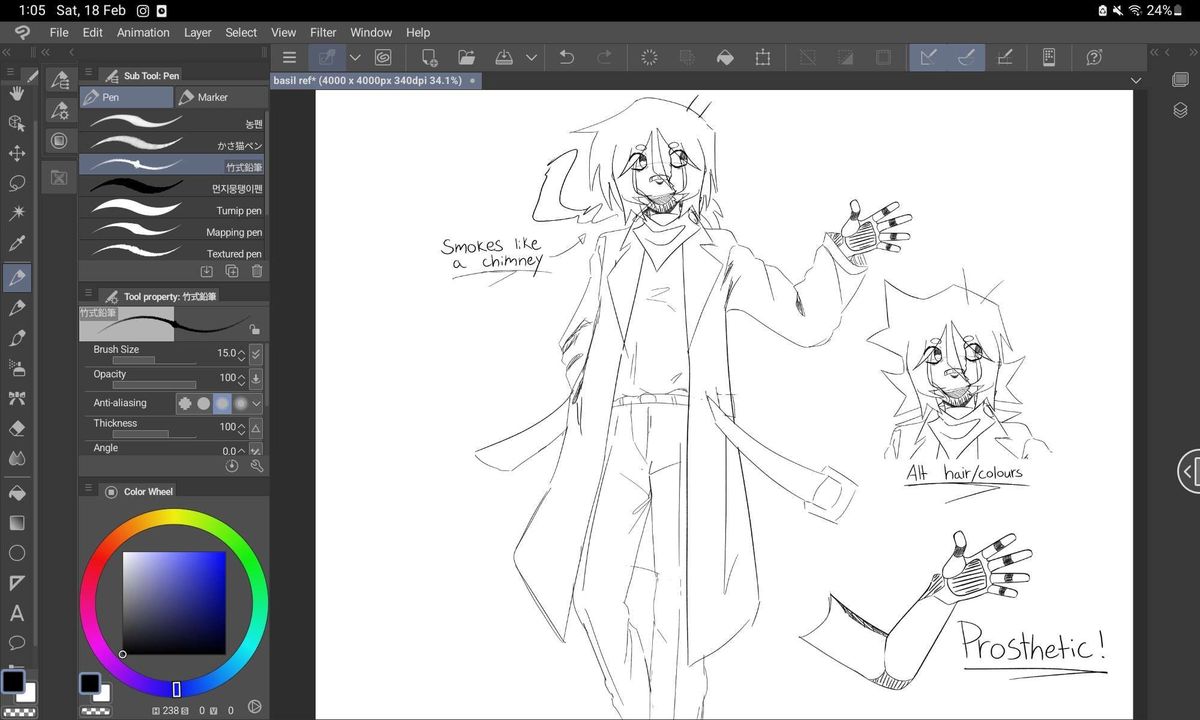Undo the last action
Image resolution: width=1200 pixels, height=720 pixels.
pos(566,57)
